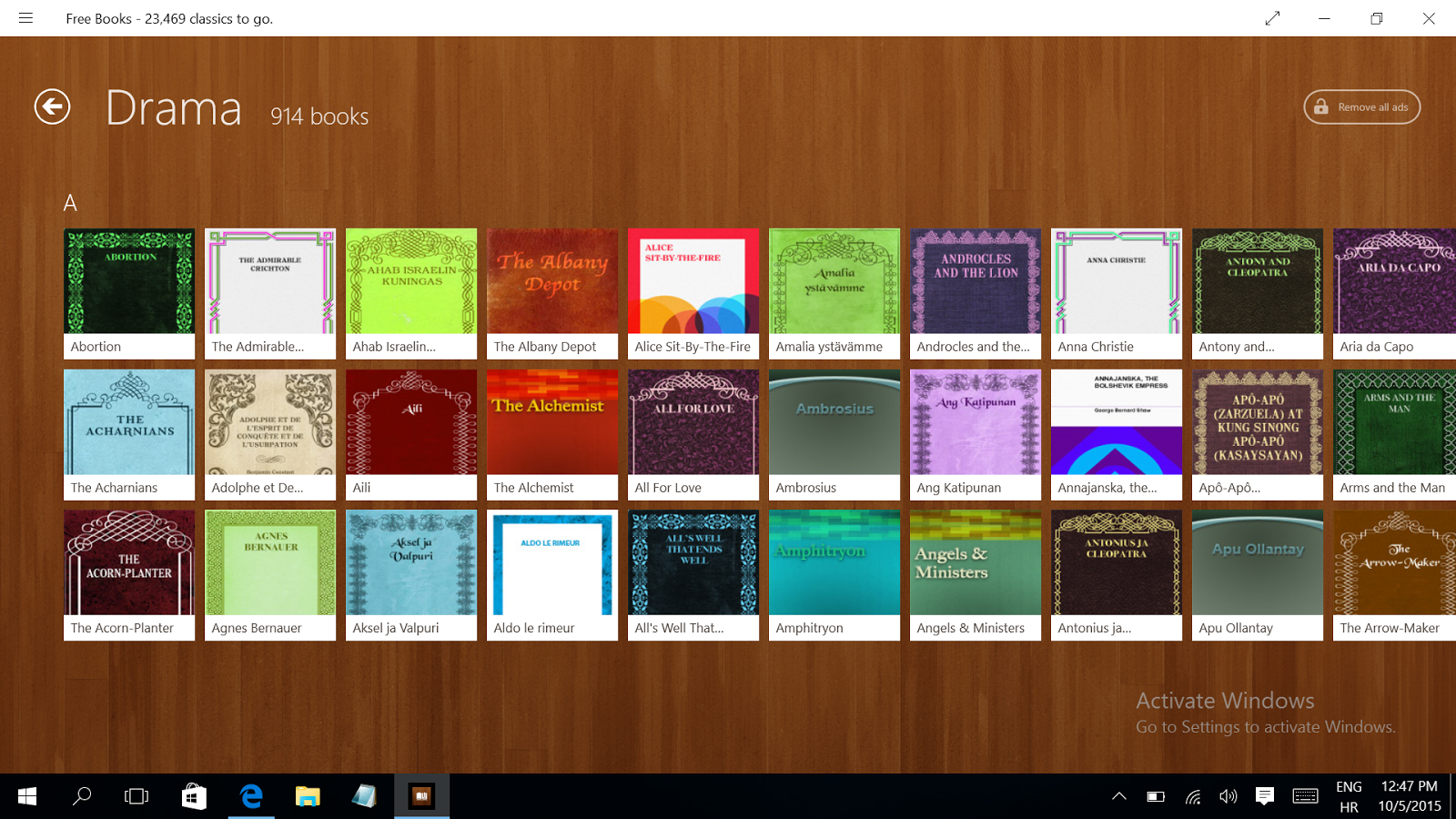The width and height of the screenshot is (1456, 819).
Task: Open File Explorer from taskbar
Action: [x=308, y=796]
